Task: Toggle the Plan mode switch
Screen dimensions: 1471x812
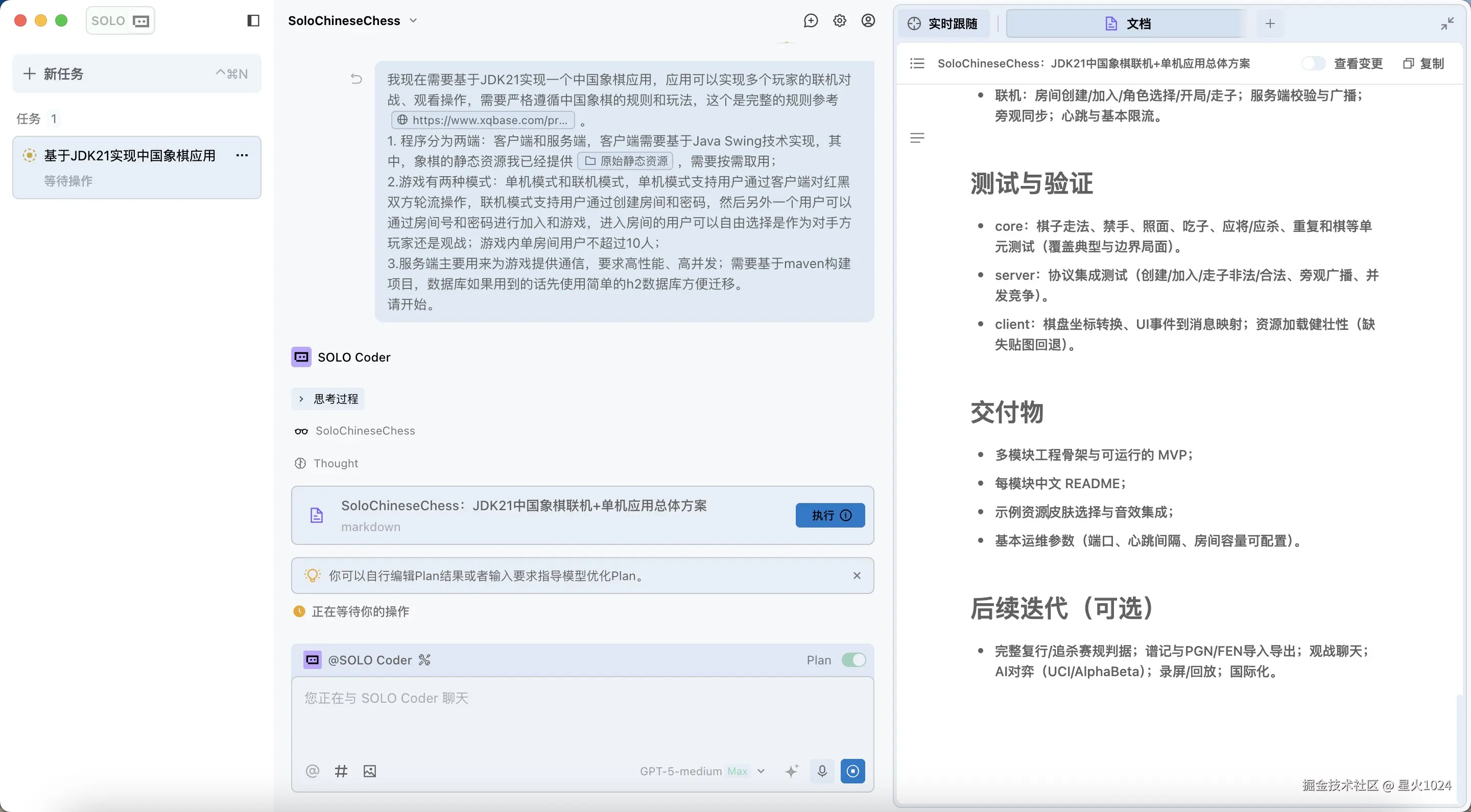Action: click(x=853, y=660)
